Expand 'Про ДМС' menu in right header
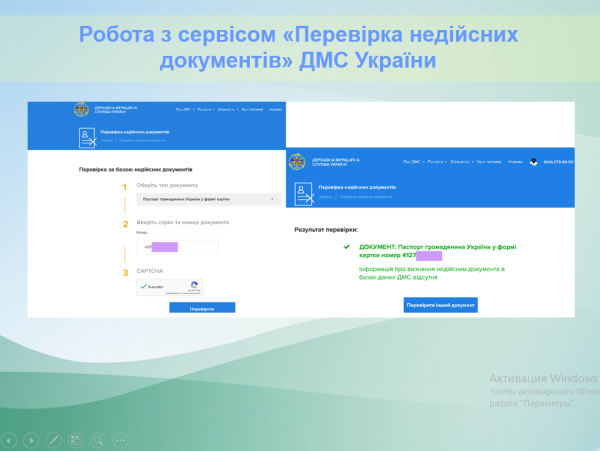The image size is (600, 451). coord(411,161)
